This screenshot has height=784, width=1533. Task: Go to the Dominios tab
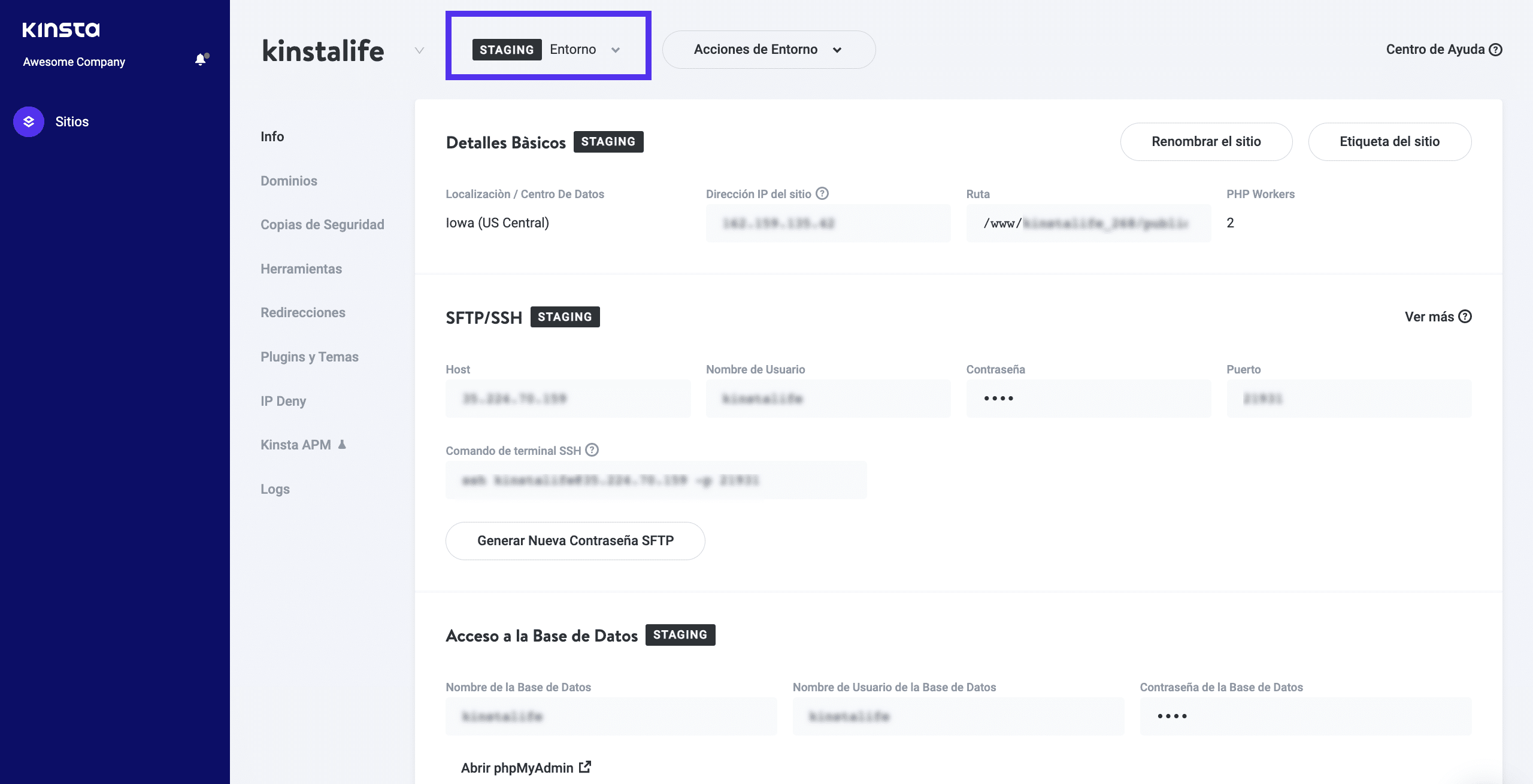pyautogui.click(x=289, y=181)
